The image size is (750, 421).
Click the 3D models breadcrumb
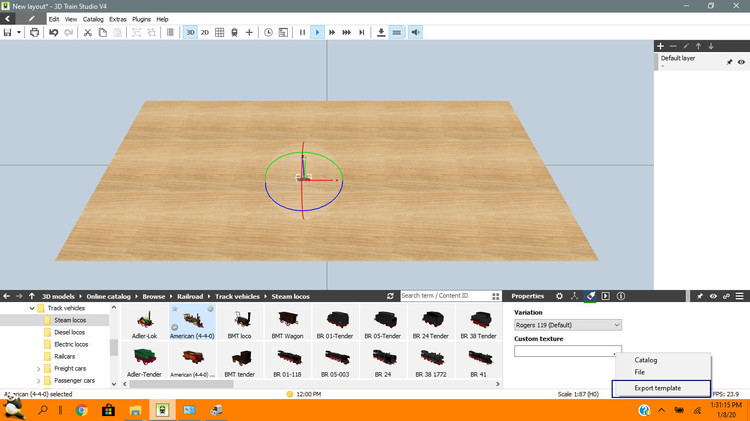click(x=58, y=297)
